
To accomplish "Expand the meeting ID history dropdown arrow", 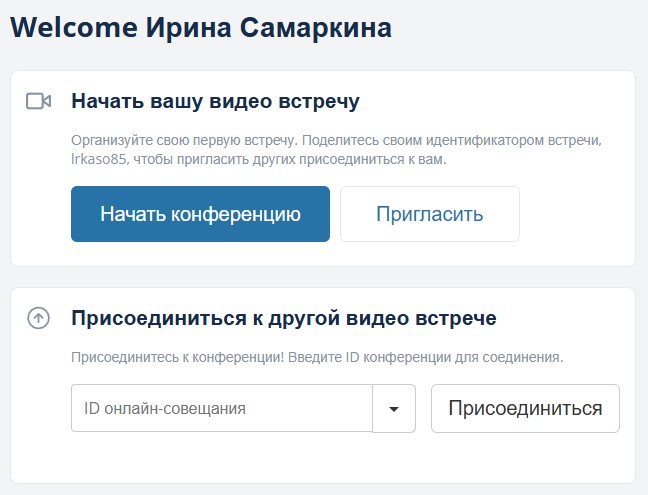I will 394,408.
